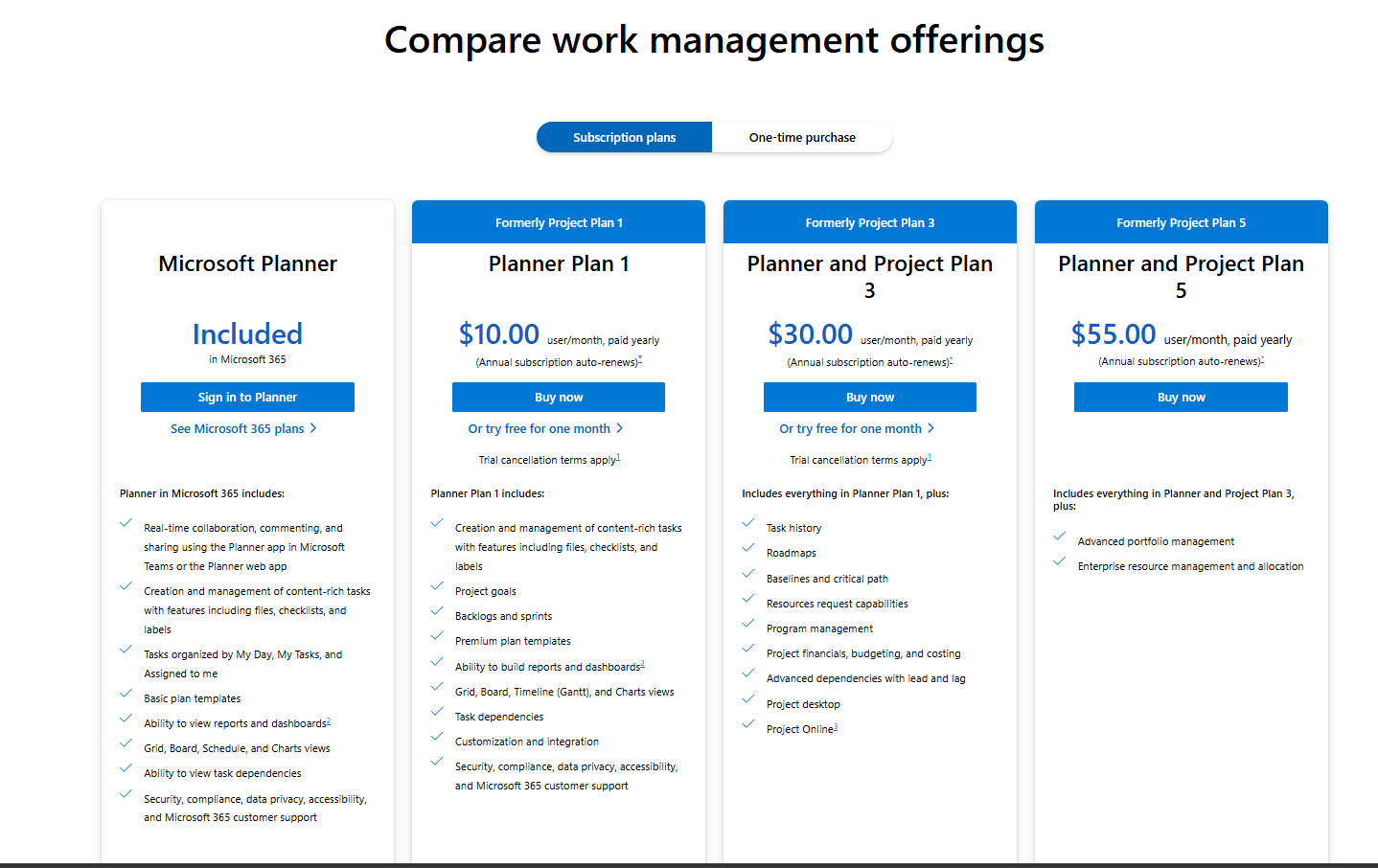Image resolution: width=1378 pixels, height=868 pixels.
Task: Click the 'Formerly Project Plan 1' banner
Action: click(559, 222)
